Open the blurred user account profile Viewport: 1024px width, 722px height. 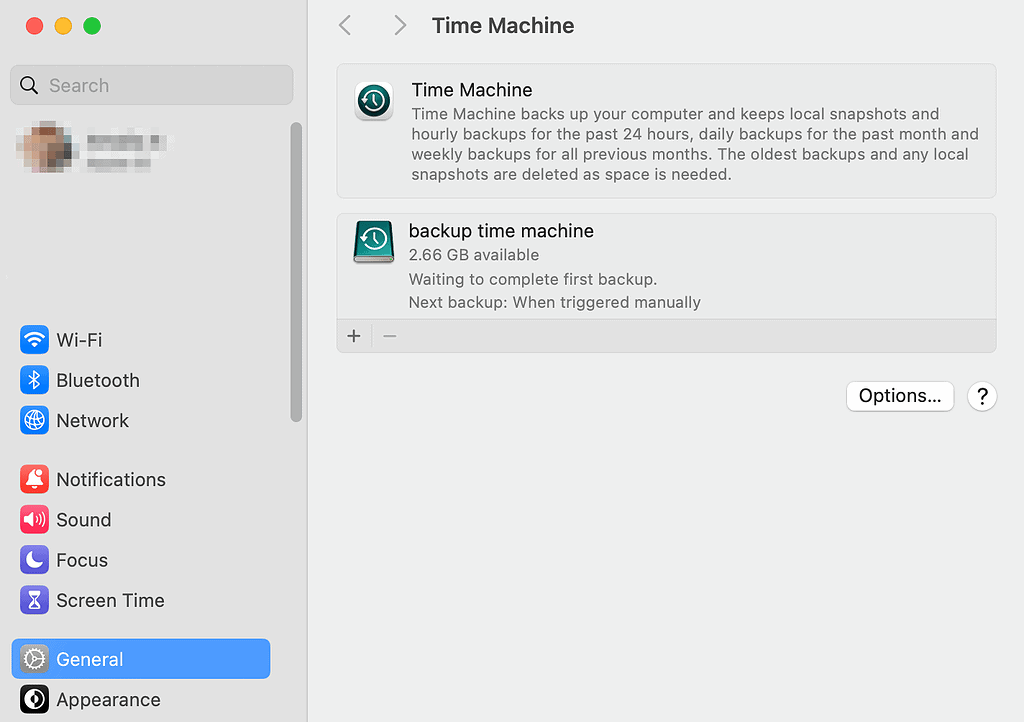click(93, 146)
